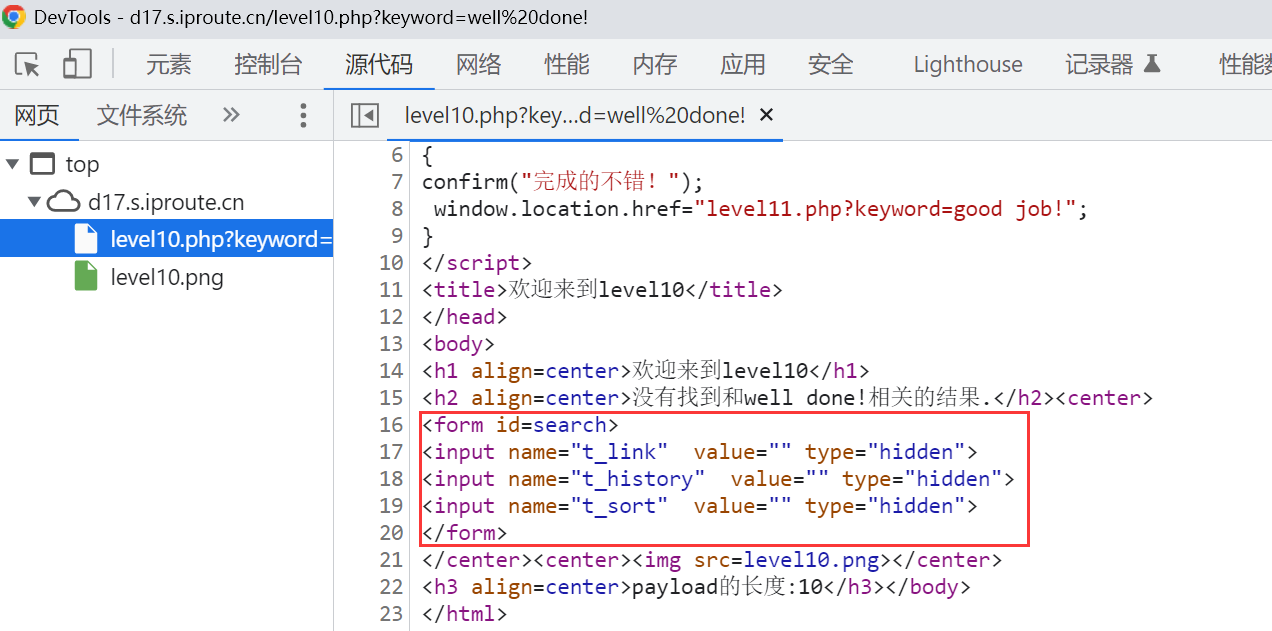Select the 文件系统 navigator tab
Screen dimensions: 1272x631
tap(141, 115)
